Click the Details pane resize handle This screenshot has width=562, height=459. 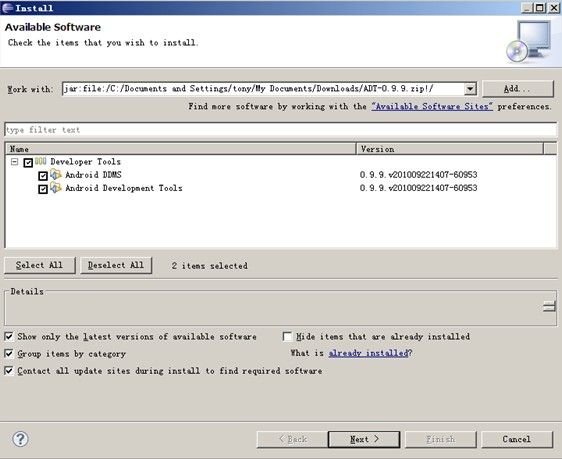click(x=549, y=307)
